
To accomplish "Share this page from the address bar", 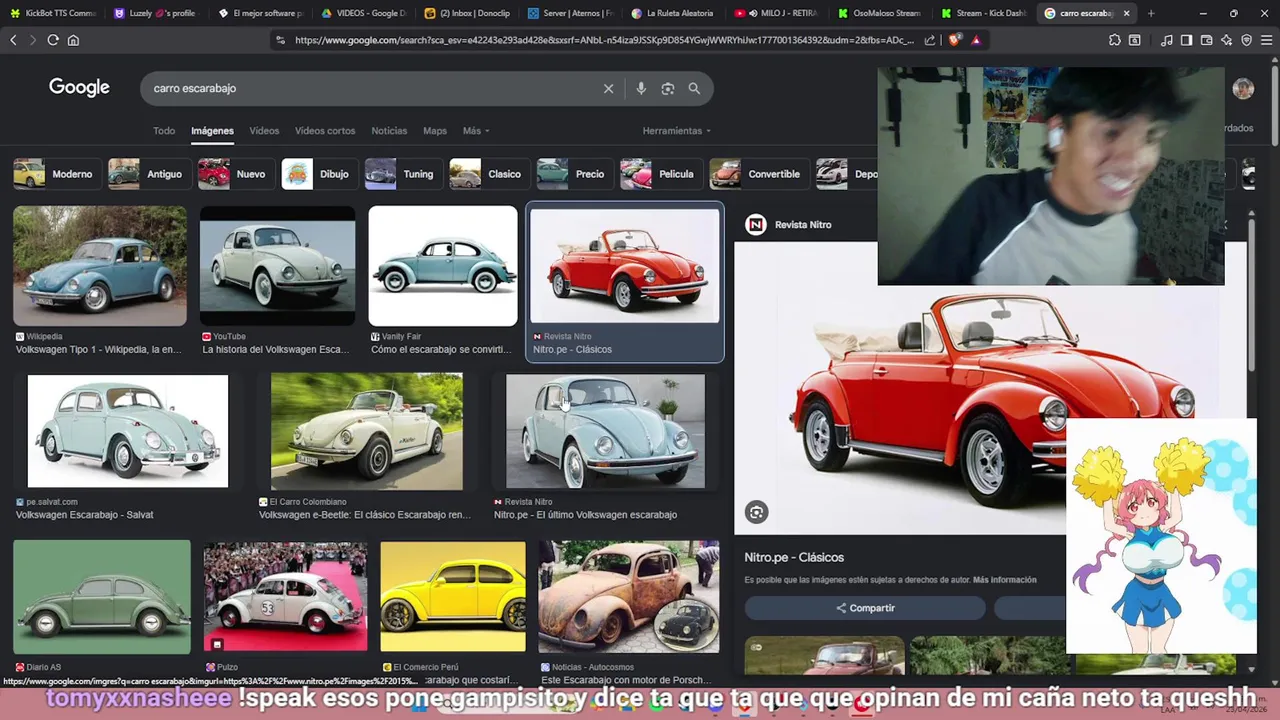I will pos(930,40).
